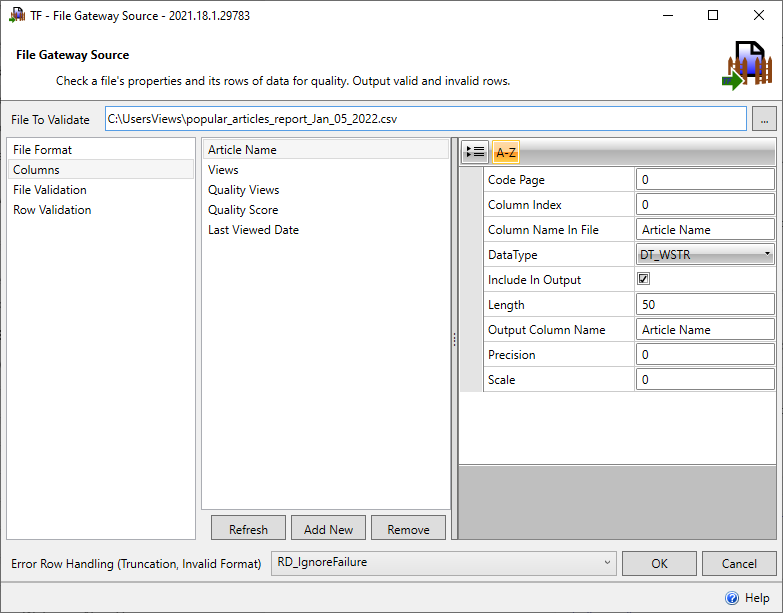783x613 pixels.
Task: Click the Length value field showing 50
Action: pyautogui.click(x=705, y=305)
